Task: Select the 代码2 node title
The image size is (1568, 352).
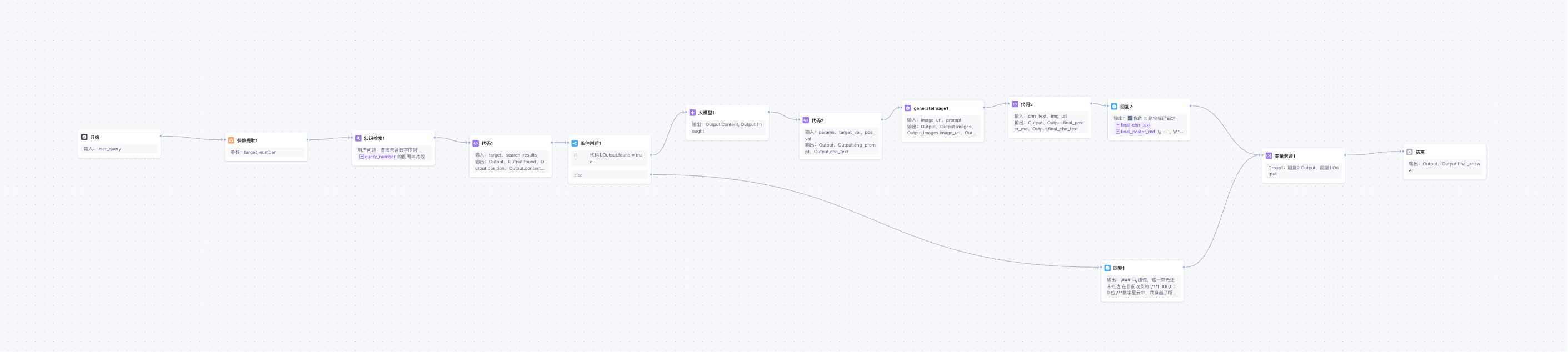Action: tap(817, 120)
